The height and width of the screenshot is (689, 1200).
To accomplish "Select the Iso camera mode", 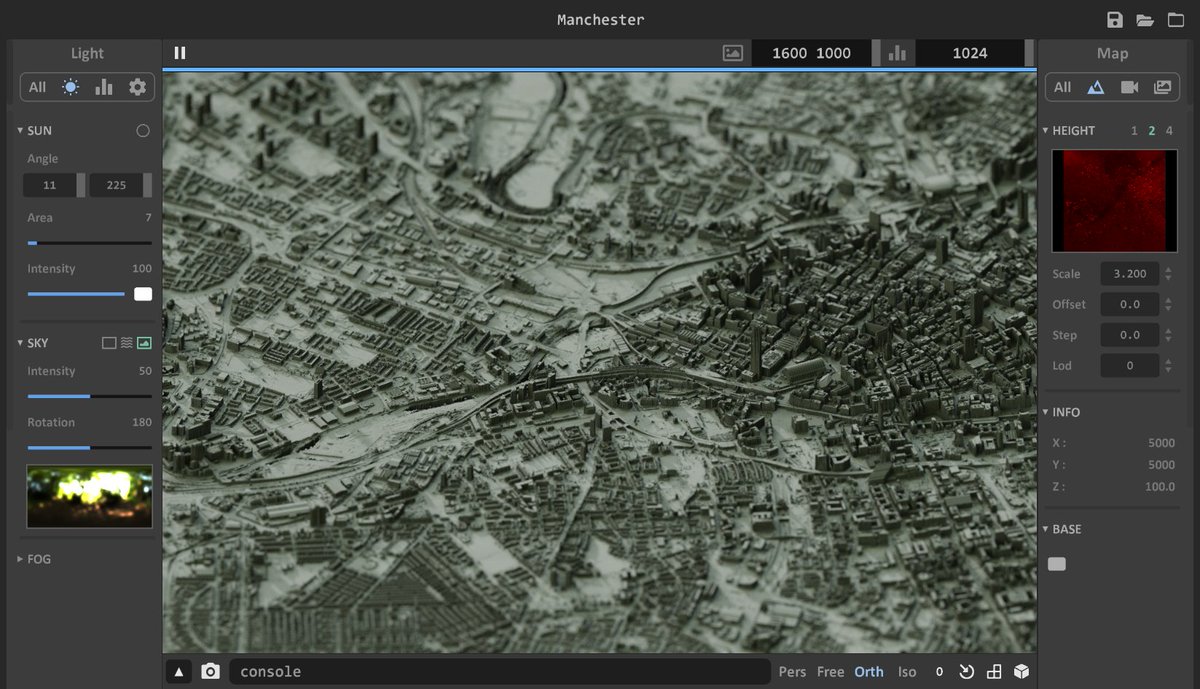I will pos(907,671).
